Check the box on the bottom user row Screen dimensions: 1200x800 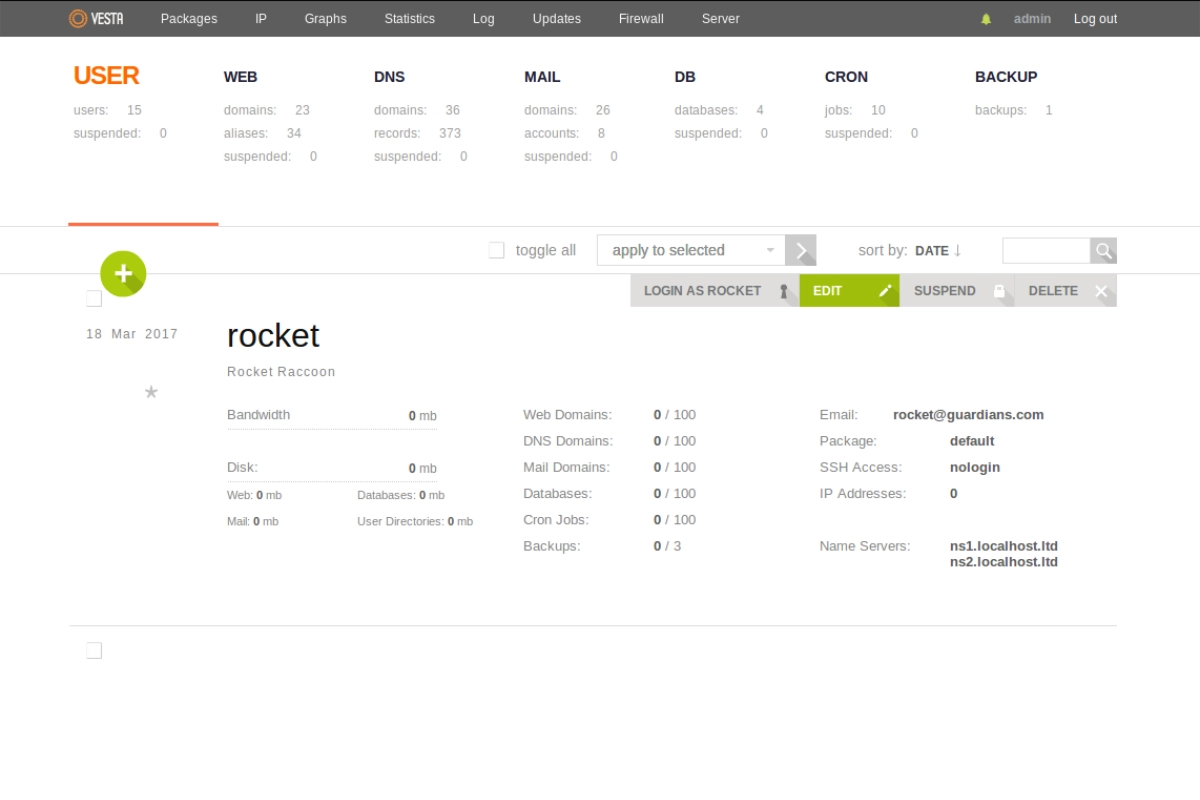pyautogui.click(x=93, y=649)
